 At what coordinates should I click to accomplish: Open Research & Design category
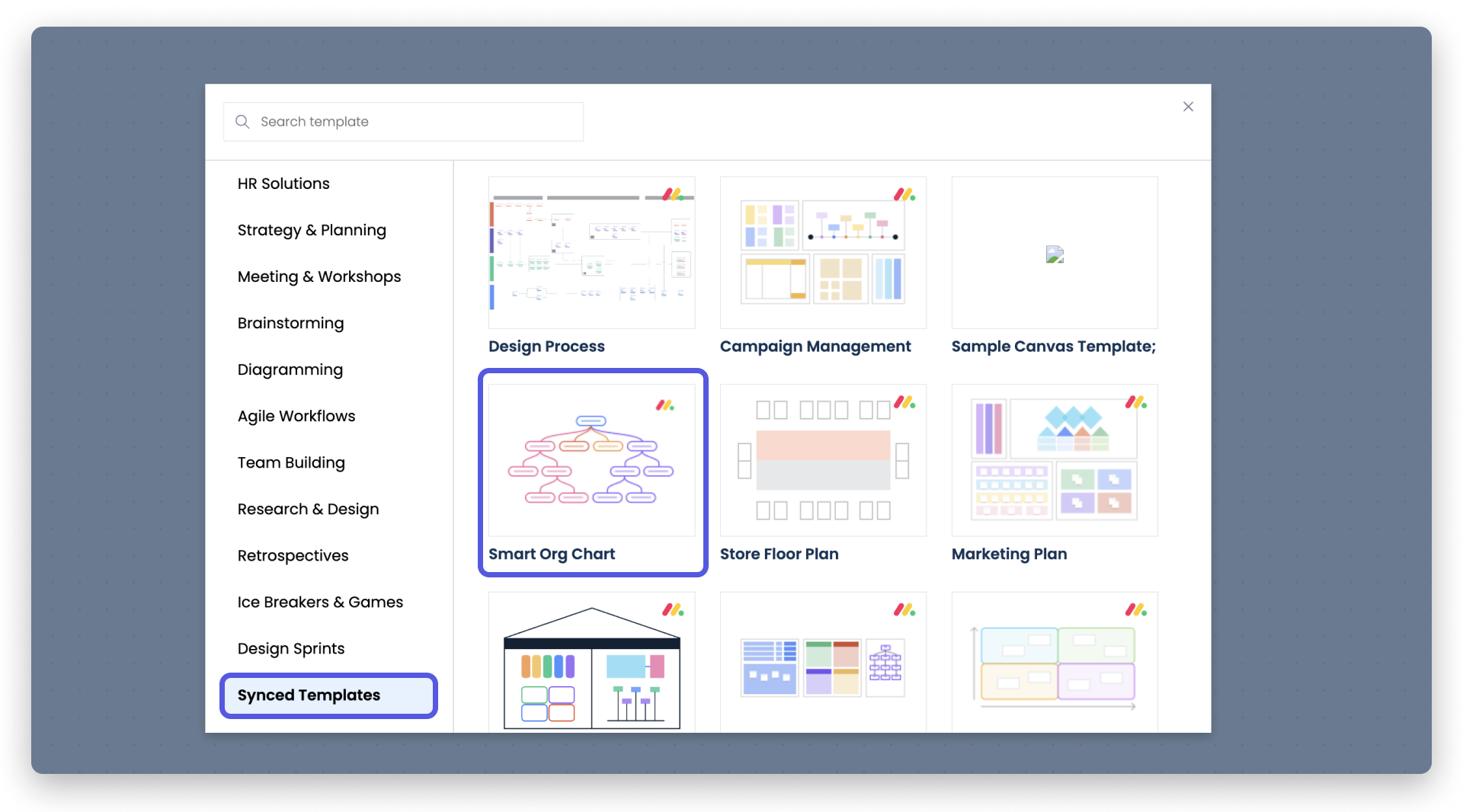click(x=308, y=509)
